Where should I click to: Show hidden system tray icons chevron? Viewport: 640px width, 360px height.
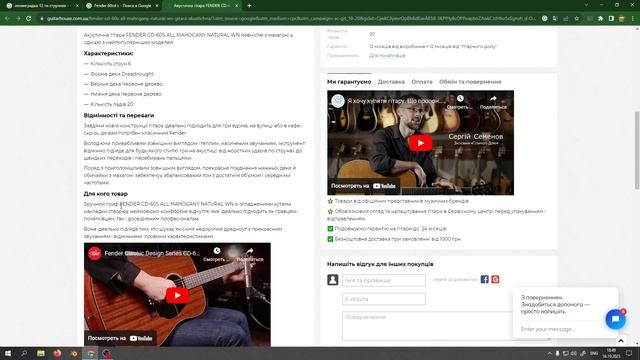(x=549, y=353)
